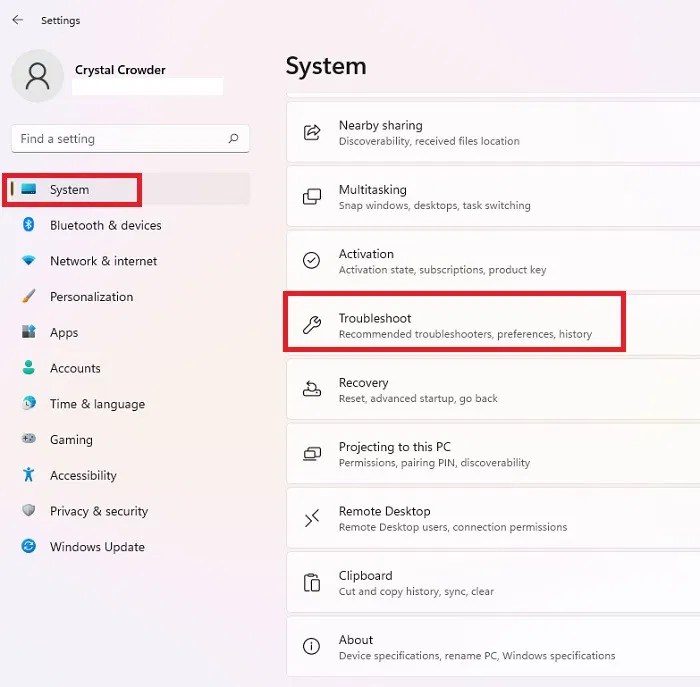This screenshot has height=687, width=700.
Task: Click the Clipboard icon
Action: tap(312, 583)
